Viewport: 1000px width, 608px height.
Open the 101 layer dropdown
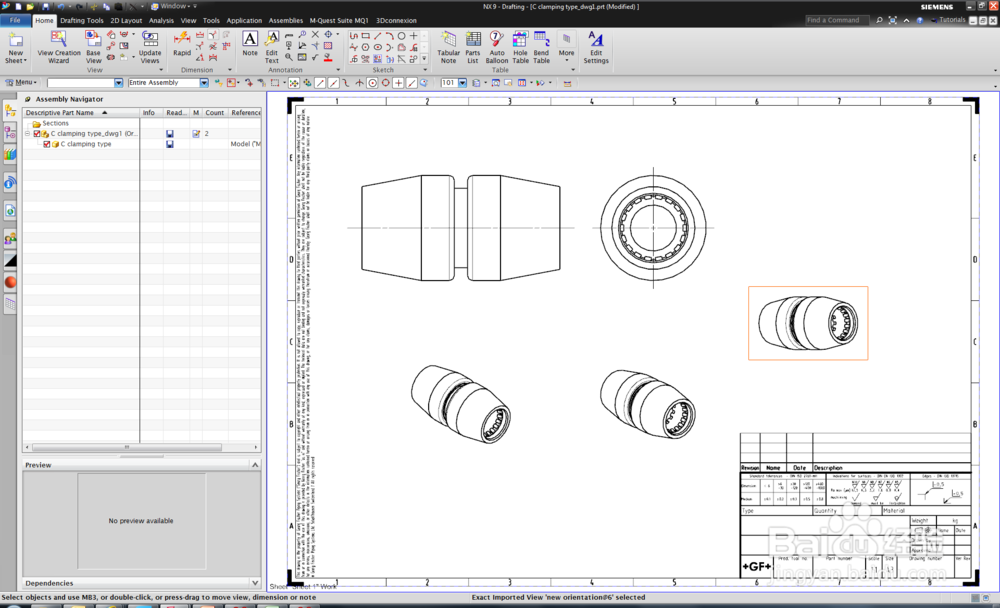(462, 83)
